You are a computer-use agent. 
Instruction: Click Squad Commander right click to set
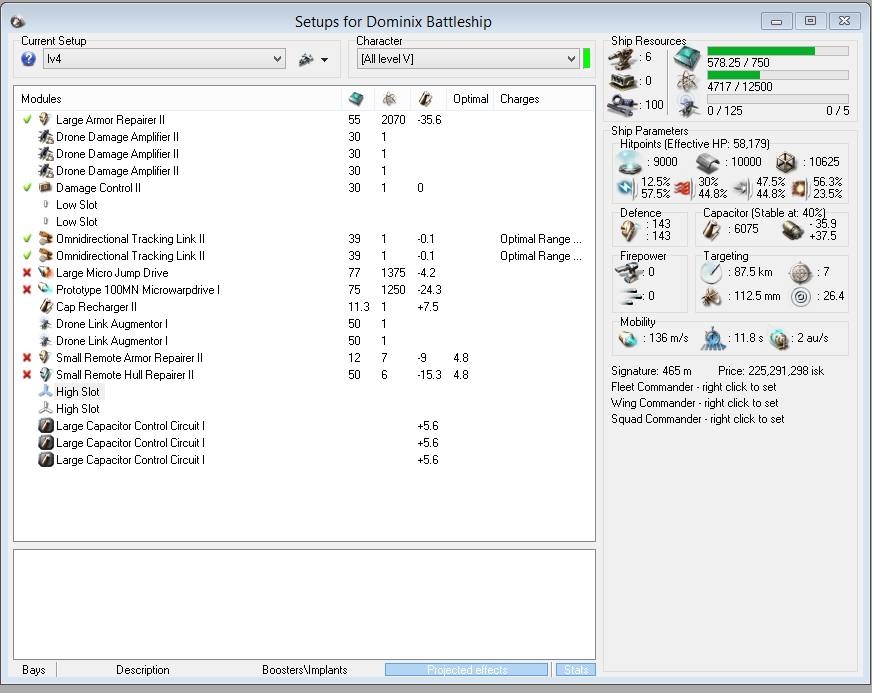(x=697, y=419)
